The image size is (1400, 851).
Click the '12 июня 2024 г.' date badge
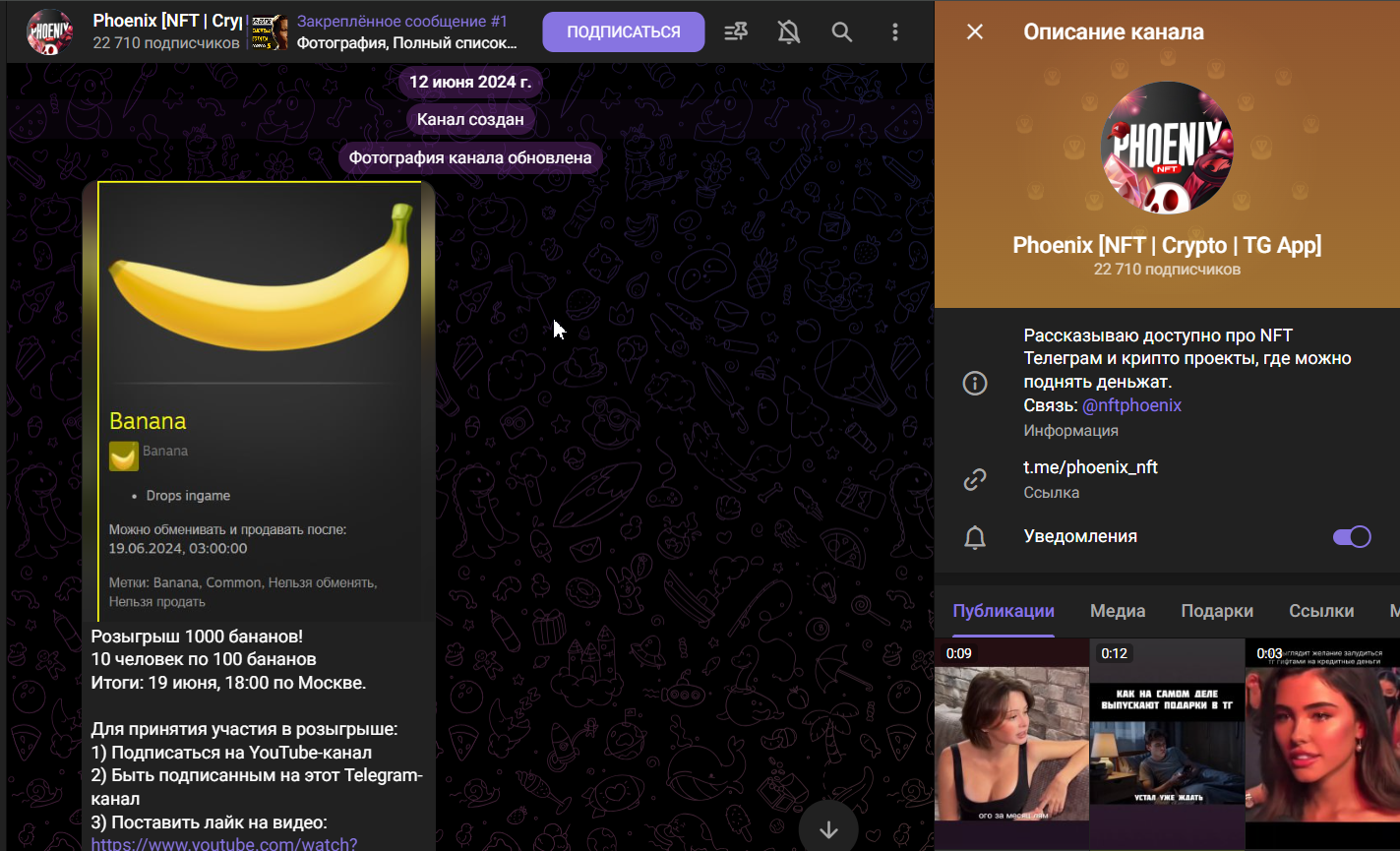pos(470,82)
